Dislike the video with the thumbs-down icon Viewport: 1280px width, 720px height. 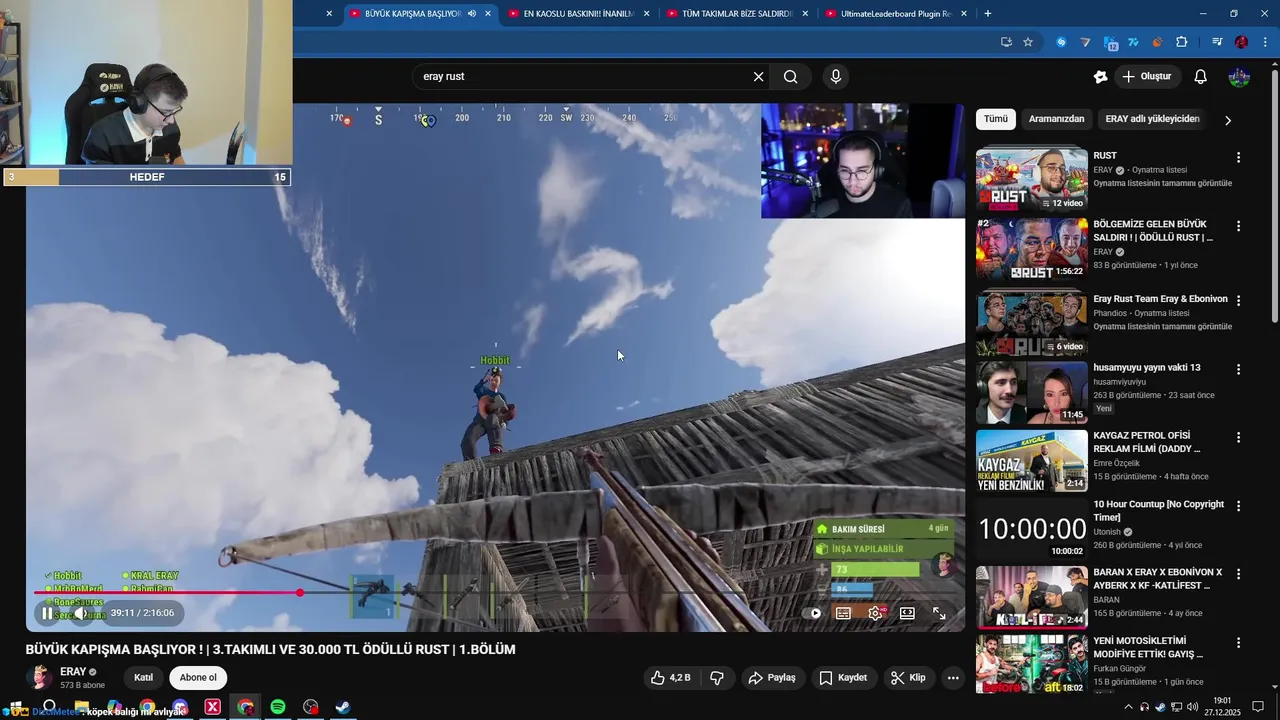coord(717,677)
